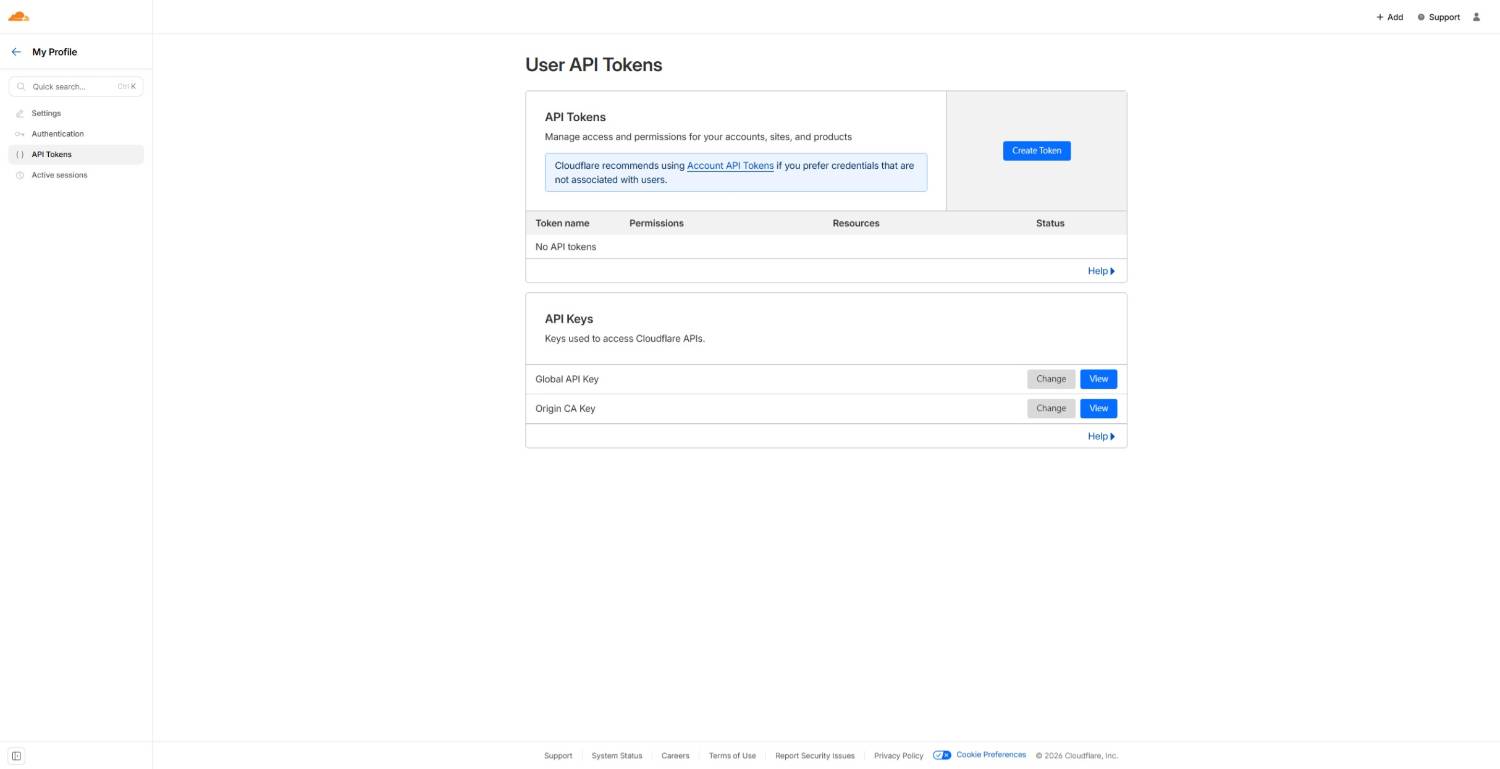Screen dimensions: 1500x769
Task: Change the Origin CA Key
Action: 1050,408
